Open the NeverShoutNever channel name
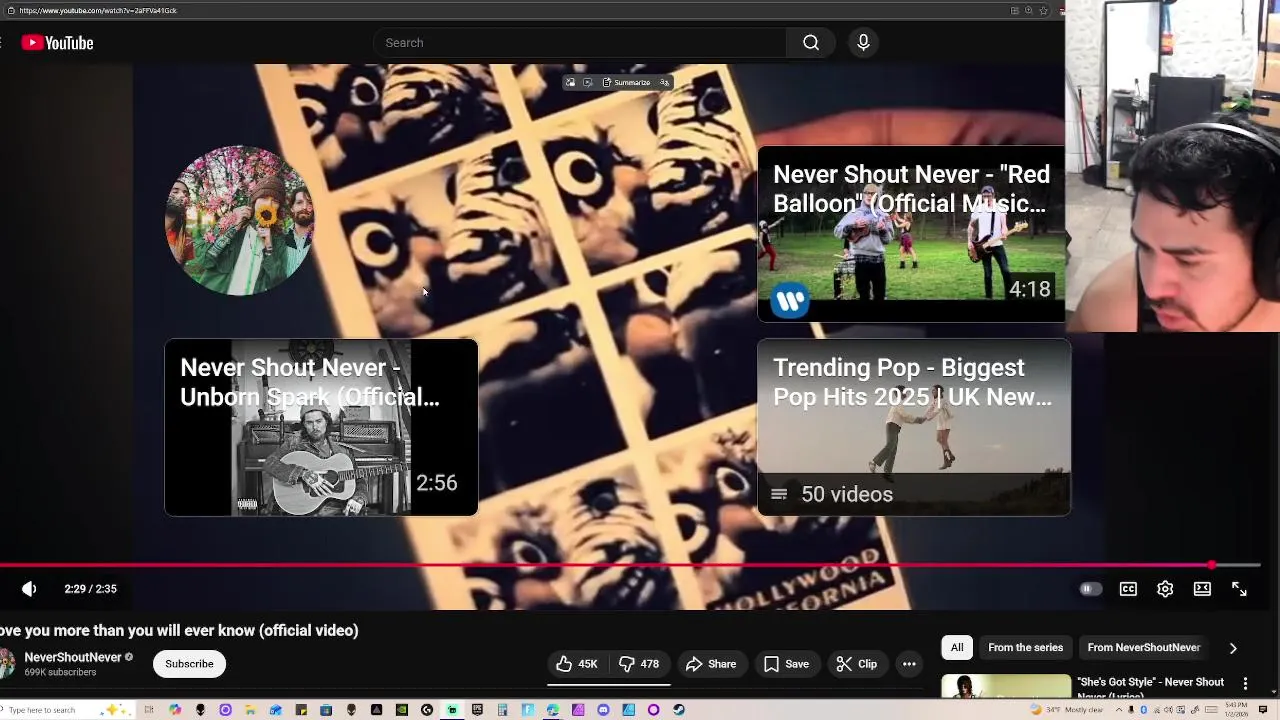The image size is (1280, 720). [x=73, y=657]
